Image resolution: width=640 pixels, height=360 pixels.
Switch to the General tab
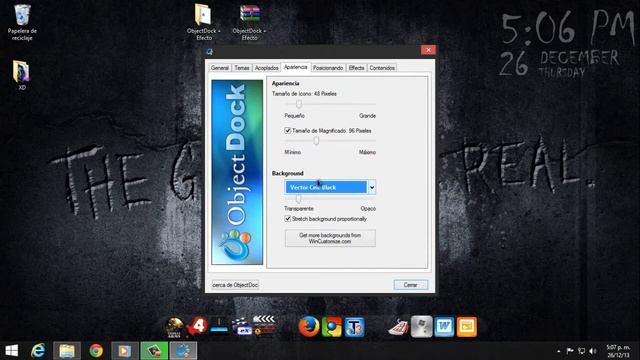[x=220, y=68]
